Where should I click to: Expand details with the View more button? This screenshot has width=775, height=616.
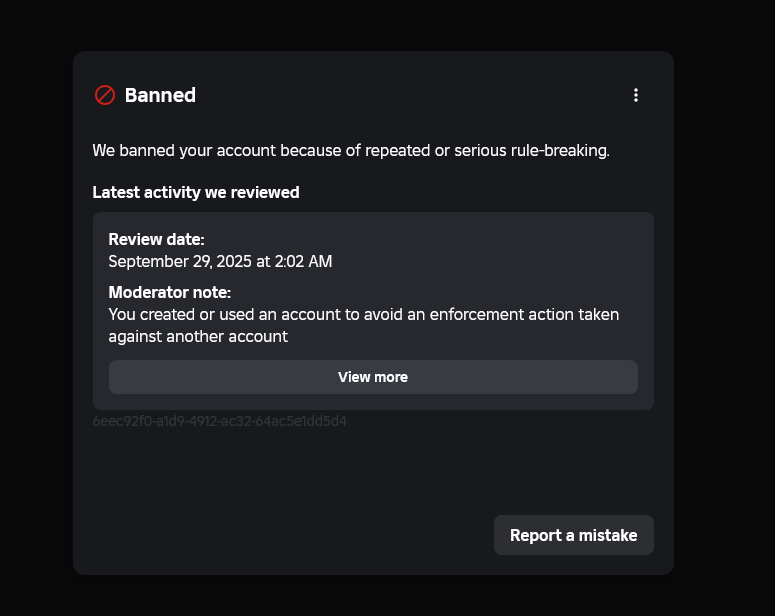click(373, 377)
